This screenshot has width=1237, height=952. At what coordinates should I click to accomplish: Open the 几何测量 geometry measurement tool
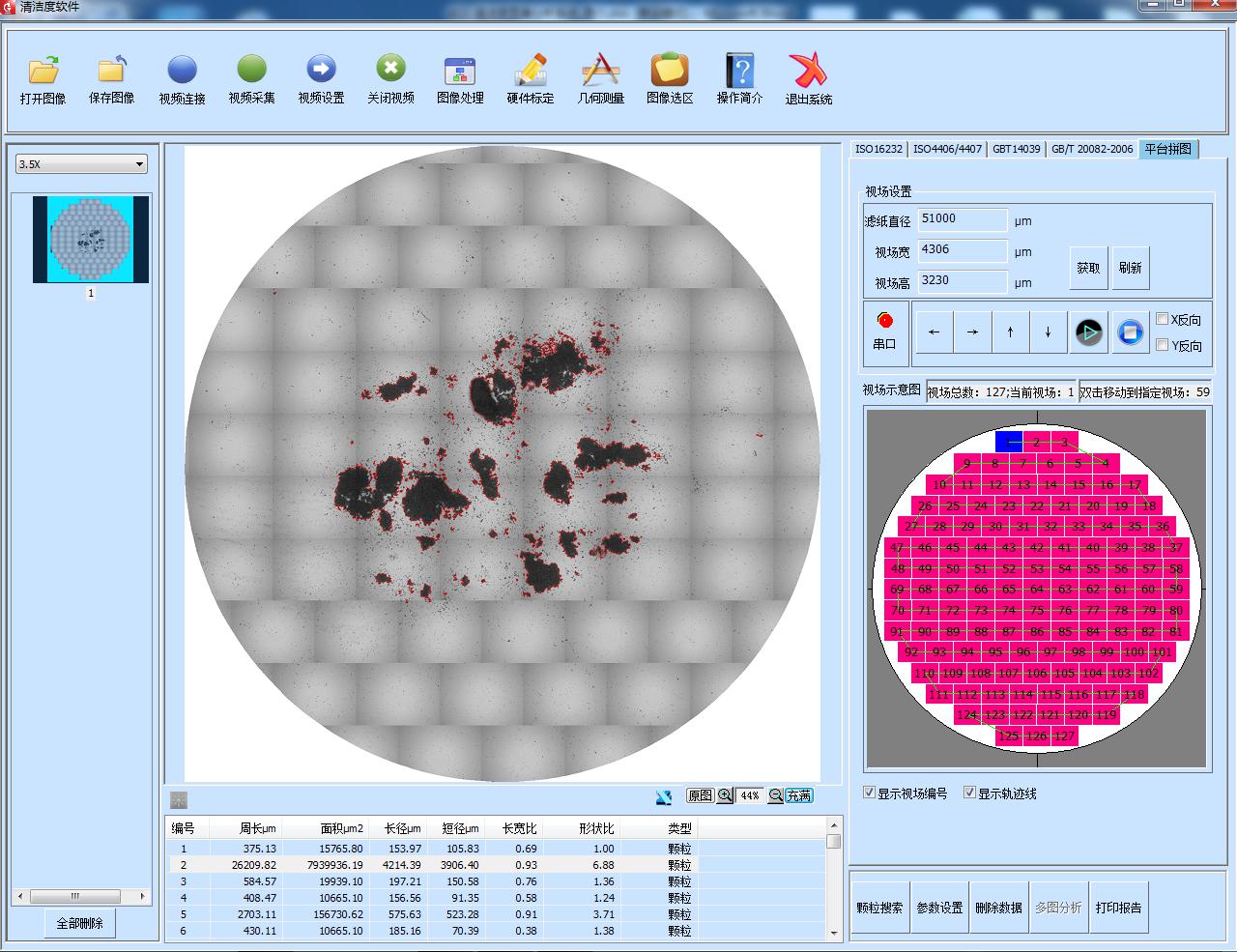click(600, 71)
